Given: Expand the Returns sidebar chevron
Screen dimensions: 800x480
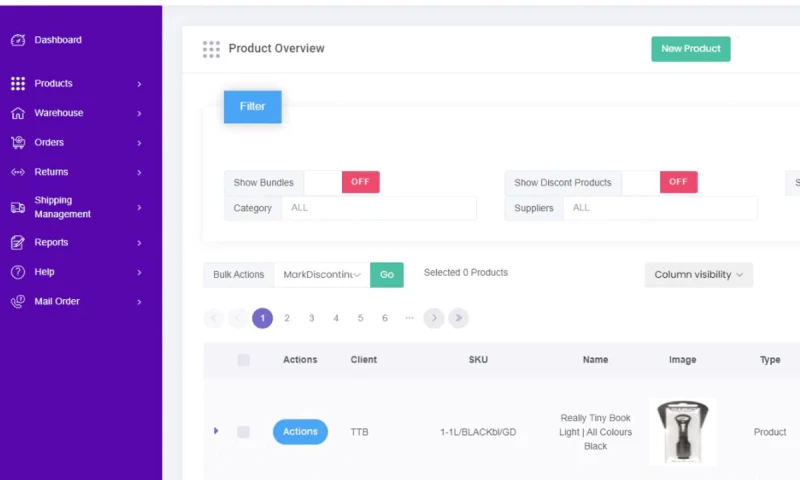Looking at the screenshot, I should click(x=139, y=172).
